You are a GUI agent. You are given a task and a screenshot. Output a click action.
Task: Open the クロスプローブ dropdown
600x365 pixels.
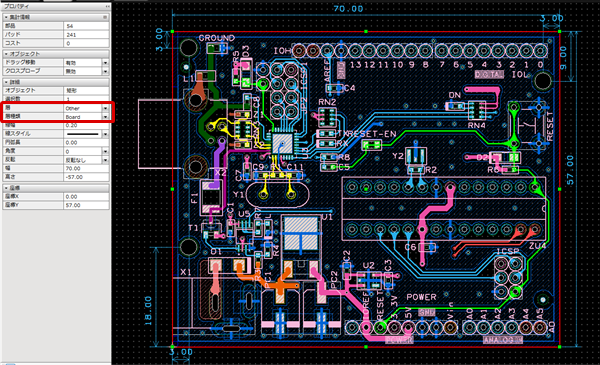[x=105, y=71]
